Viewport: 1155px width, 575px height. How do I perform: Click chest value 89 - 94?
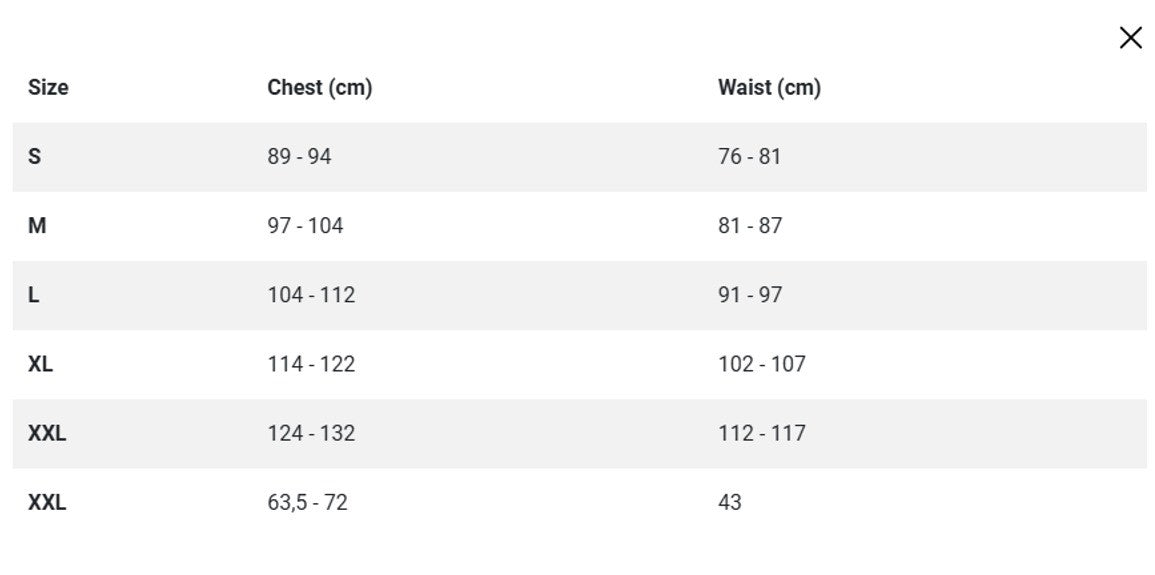[299, 157]
